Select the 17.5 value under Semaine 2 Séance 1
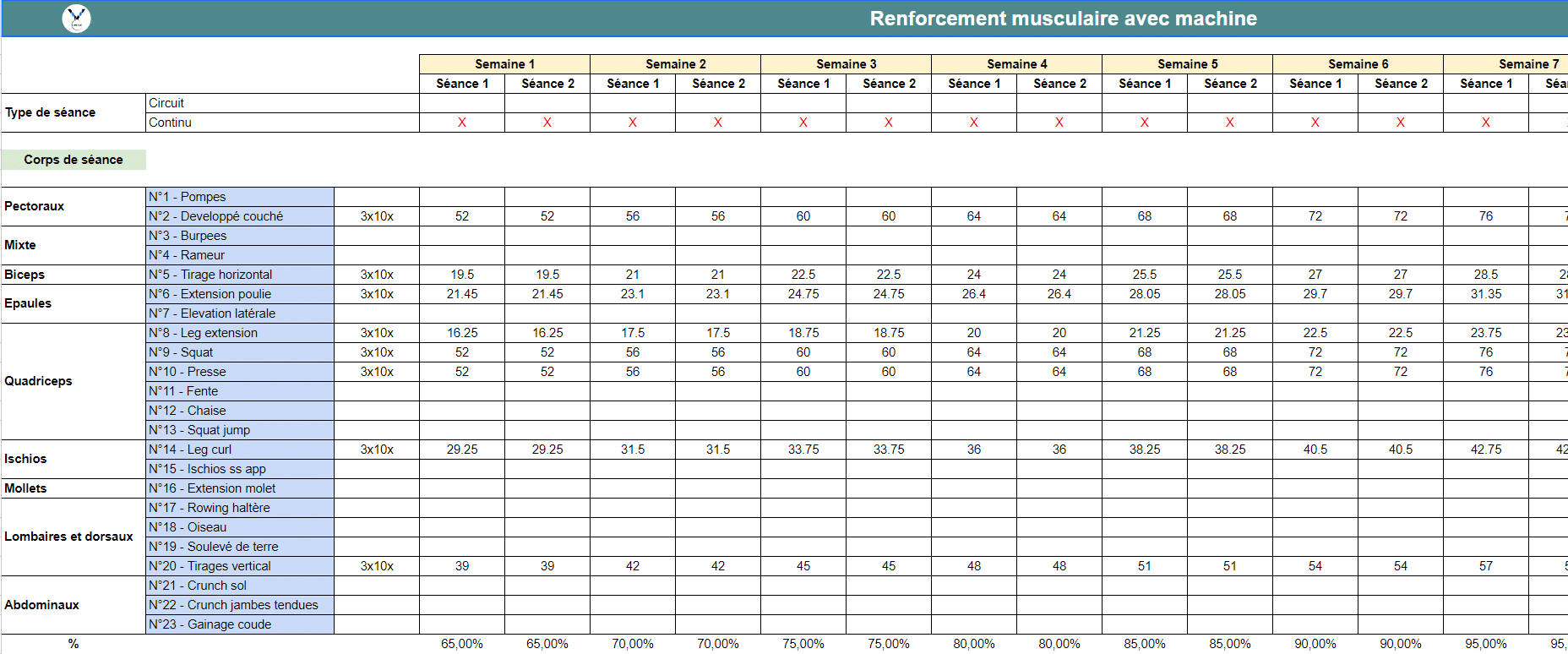 point(633,333)
